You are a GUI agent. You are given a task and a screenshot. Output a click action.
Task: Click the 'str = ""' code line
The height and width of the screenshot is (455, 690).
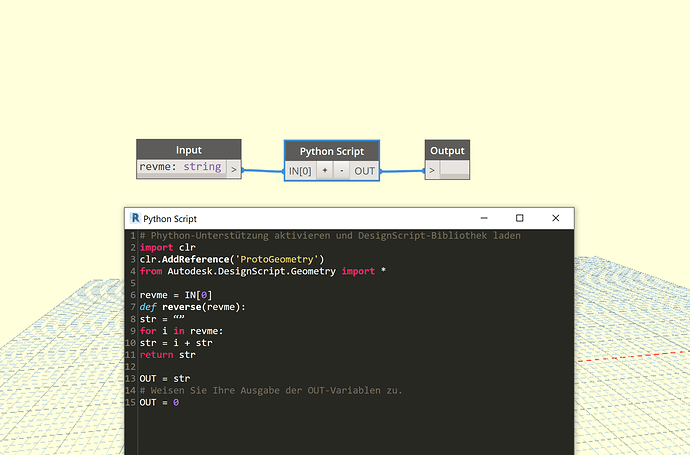[x=162, y=319]
